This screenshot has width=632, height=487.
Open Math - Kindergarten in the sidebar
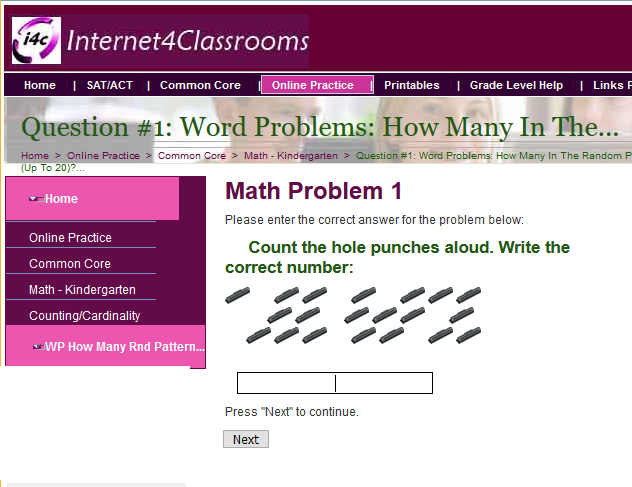pyautogui.click(x=82, y=289)
